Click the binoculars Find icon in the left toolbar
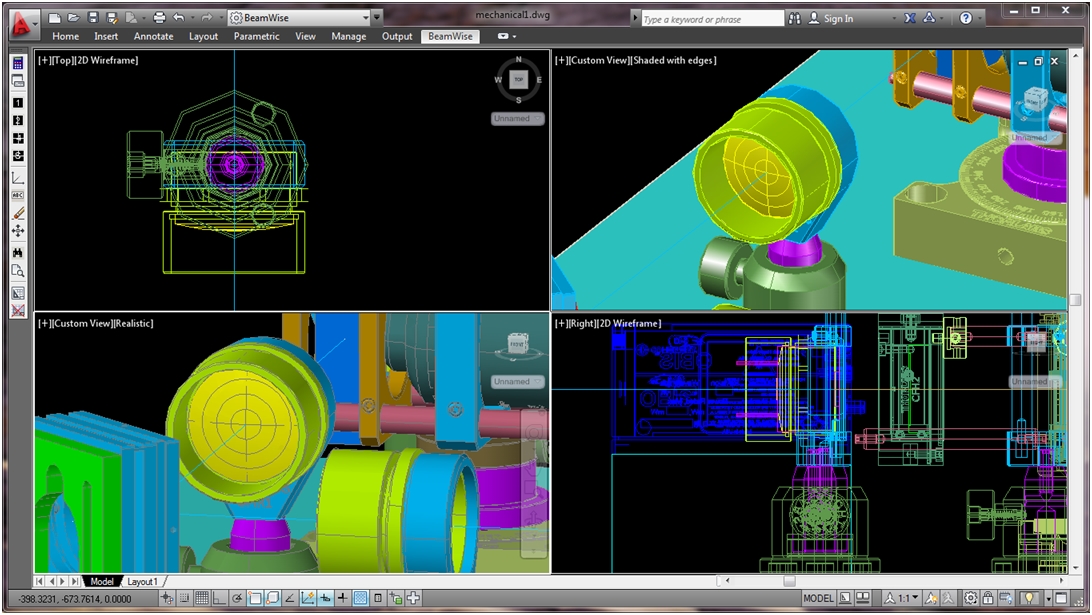The image size is (1092, 615). coord(18,252)
